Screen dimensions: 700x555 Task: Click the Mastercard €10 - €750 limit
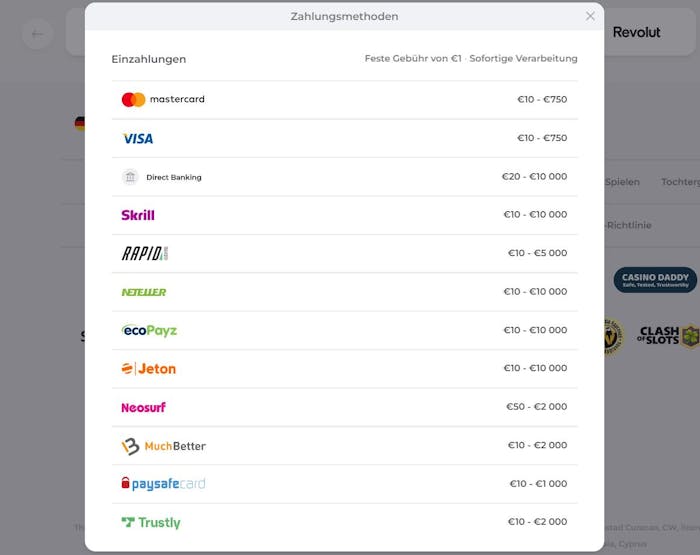coord(542,100)
